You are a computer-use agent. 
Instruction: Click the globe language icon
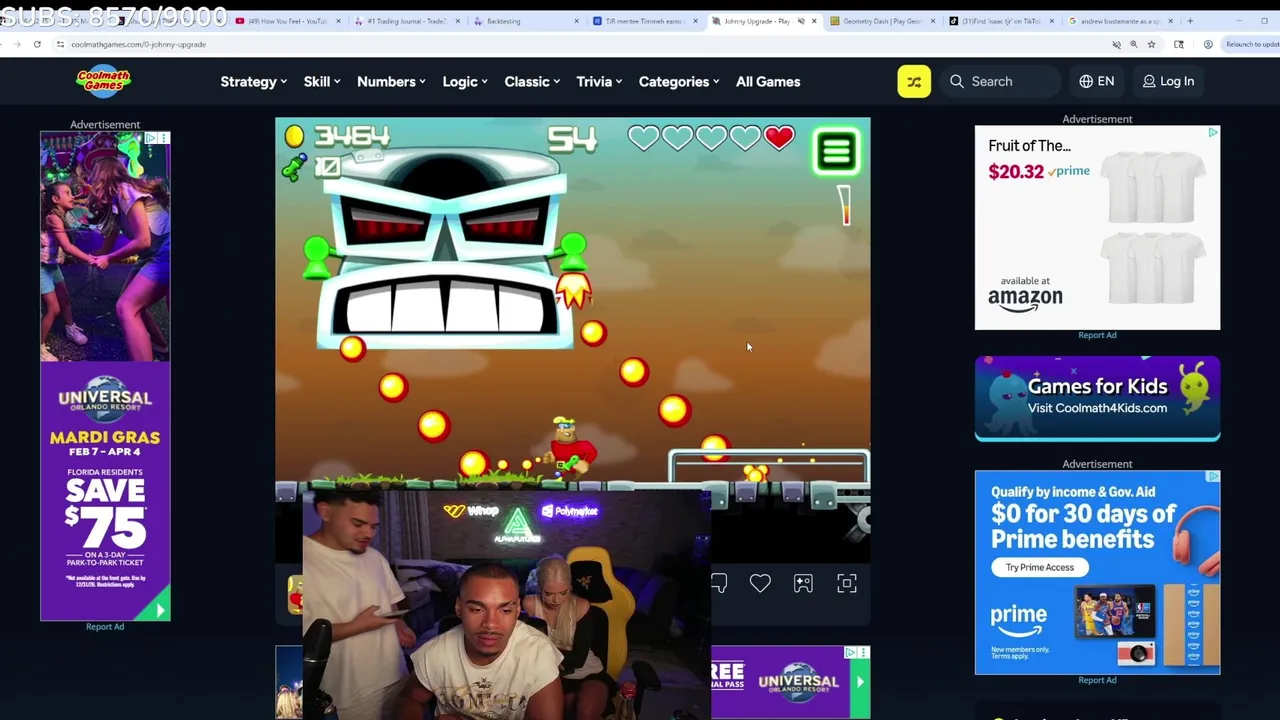point(1086,82)
